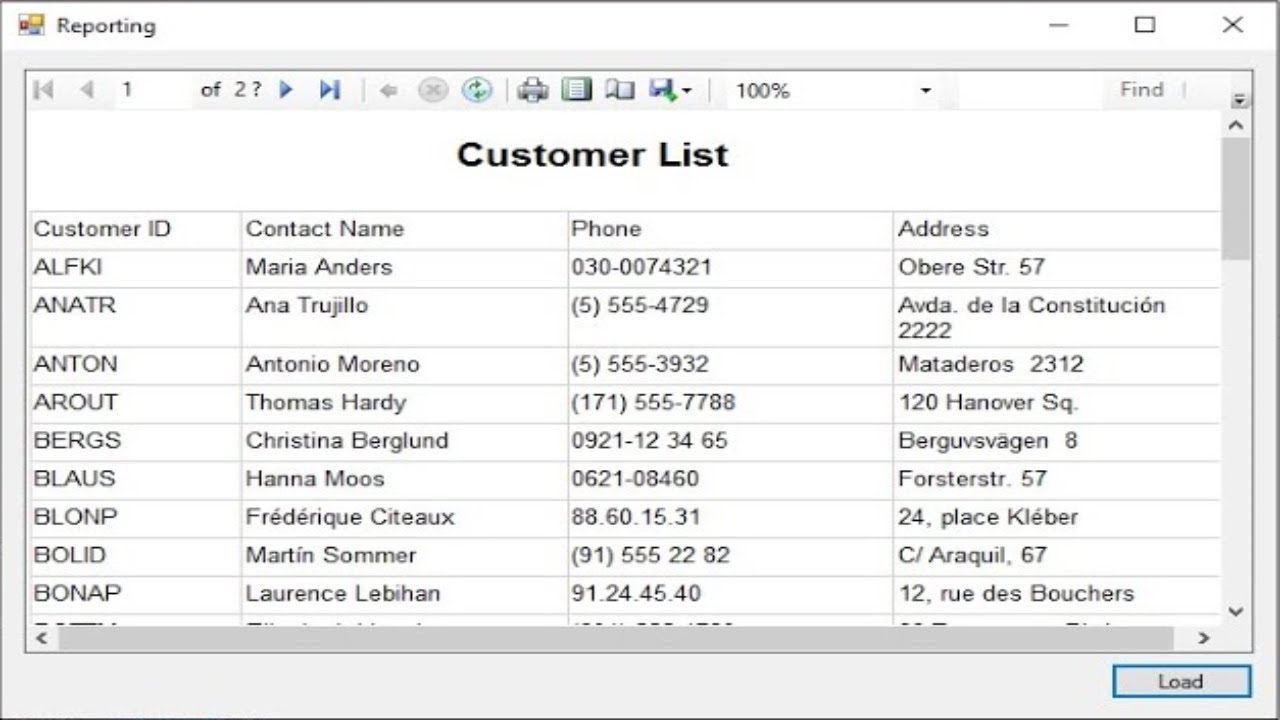Click phone number 88.60.15.31
1280x720 pixels.
click(x=636, y=518)
